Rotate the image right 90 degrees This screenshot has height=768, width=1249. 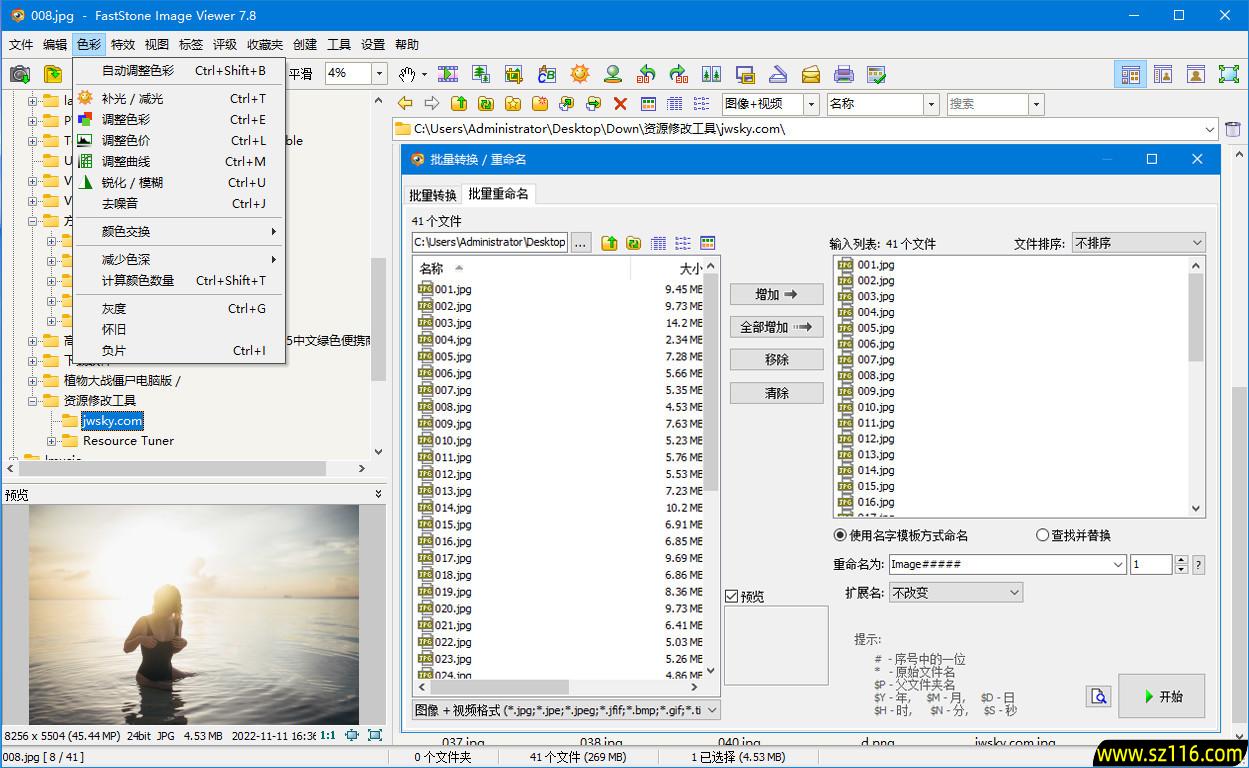click(679, 73)
